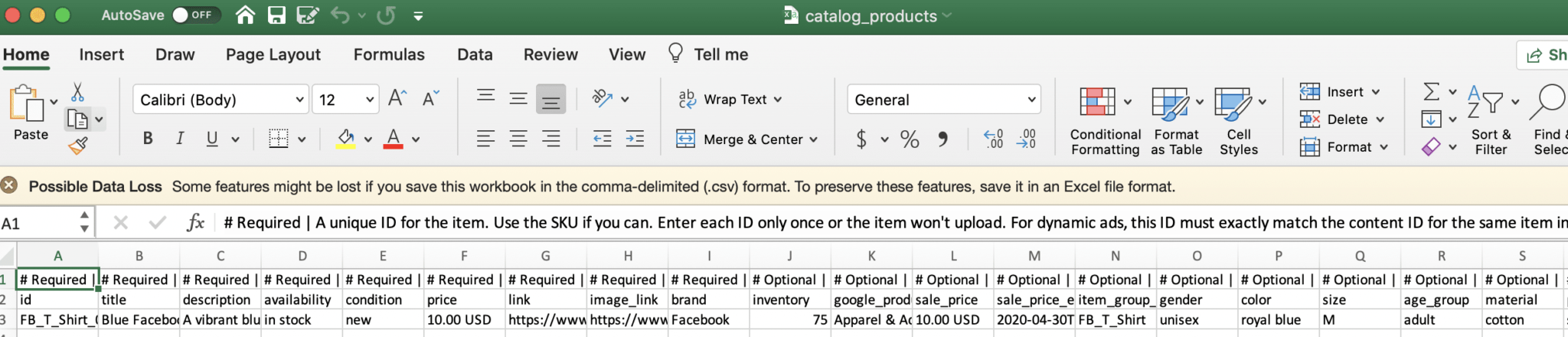Click the currency dollar format icon
The height and width of the screenshot is (337, 1568).
click(x=862, y=139)
